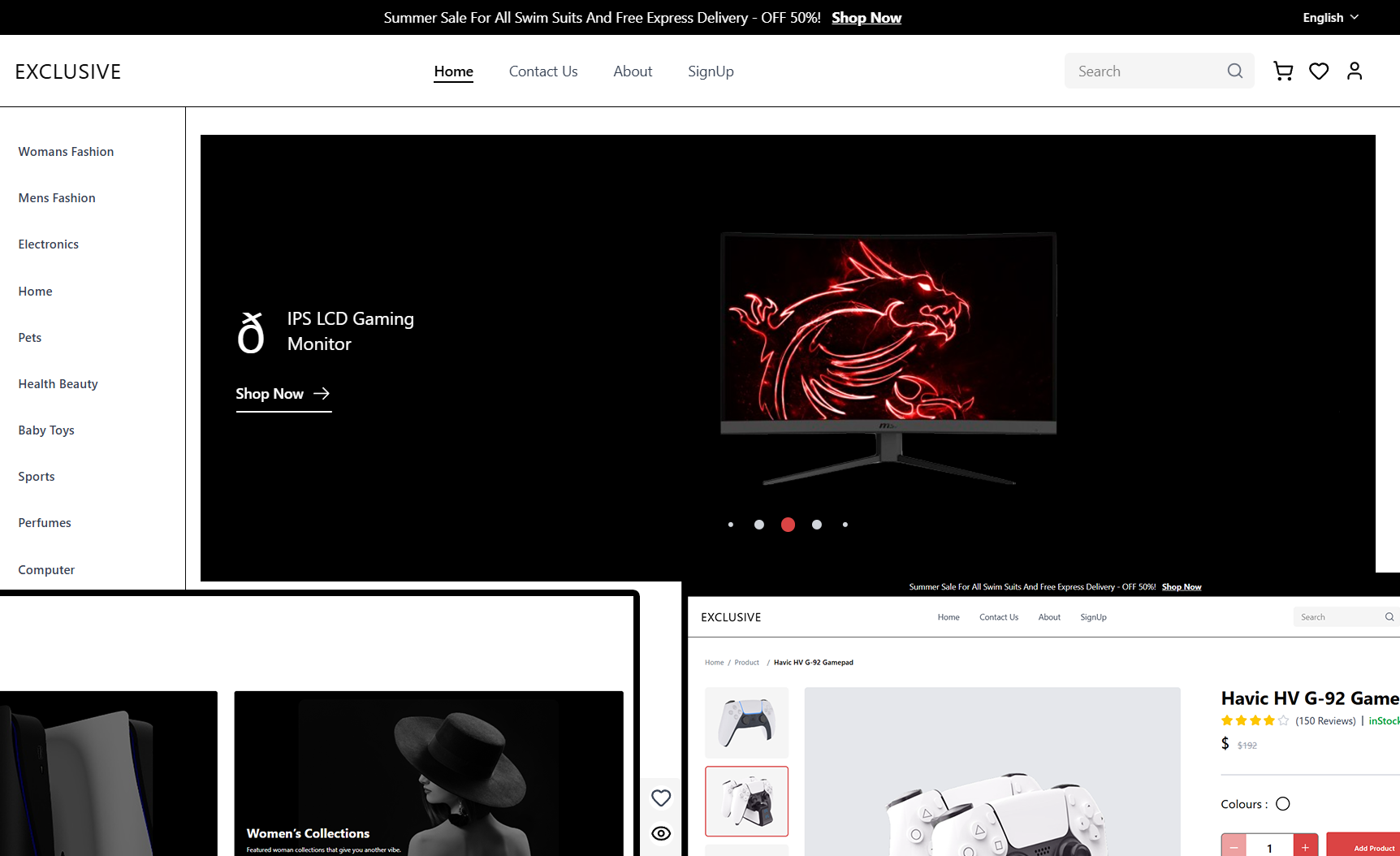Open the Home category in the sidebar
1400x856 pixels.
(35, 292)
